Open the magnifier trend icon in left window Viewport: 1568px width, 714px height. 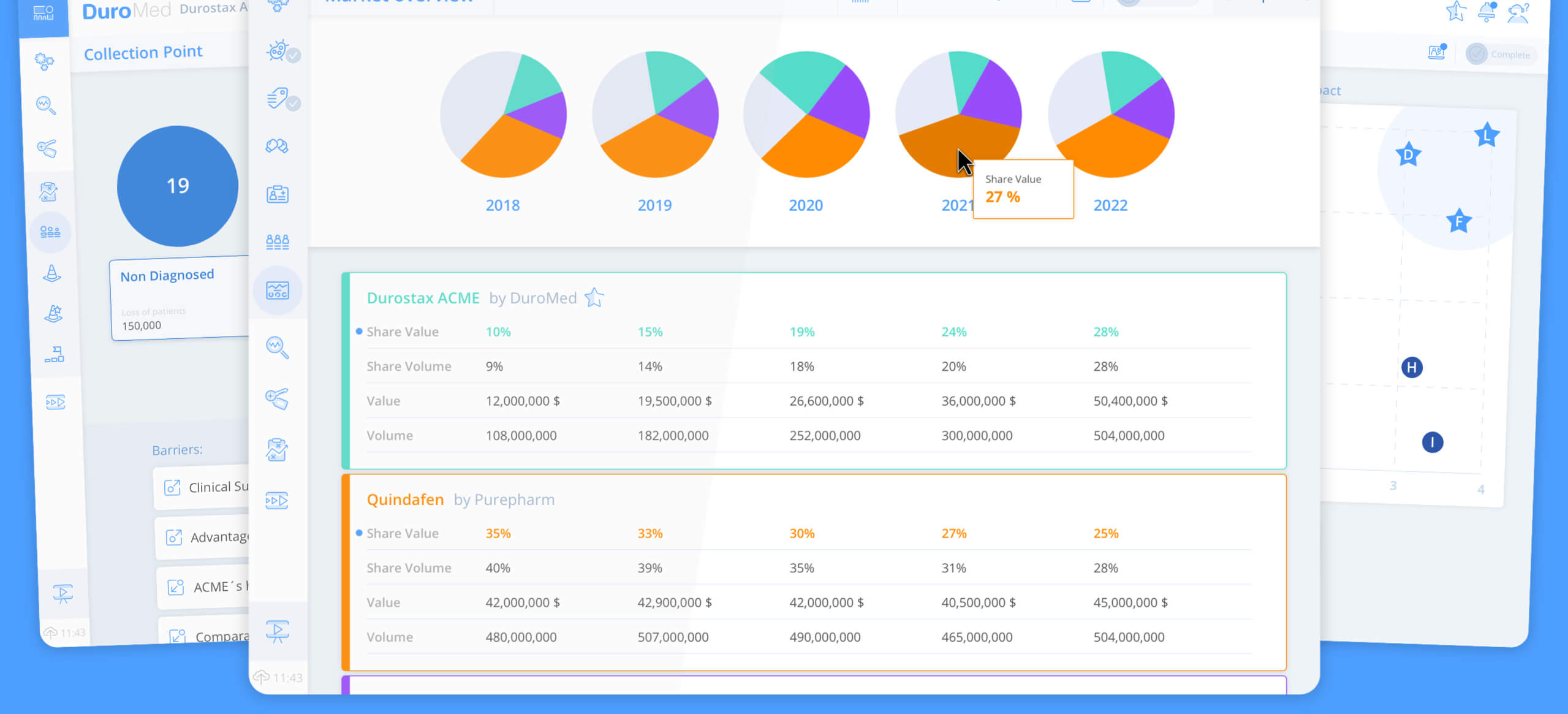tap(46, 105)
